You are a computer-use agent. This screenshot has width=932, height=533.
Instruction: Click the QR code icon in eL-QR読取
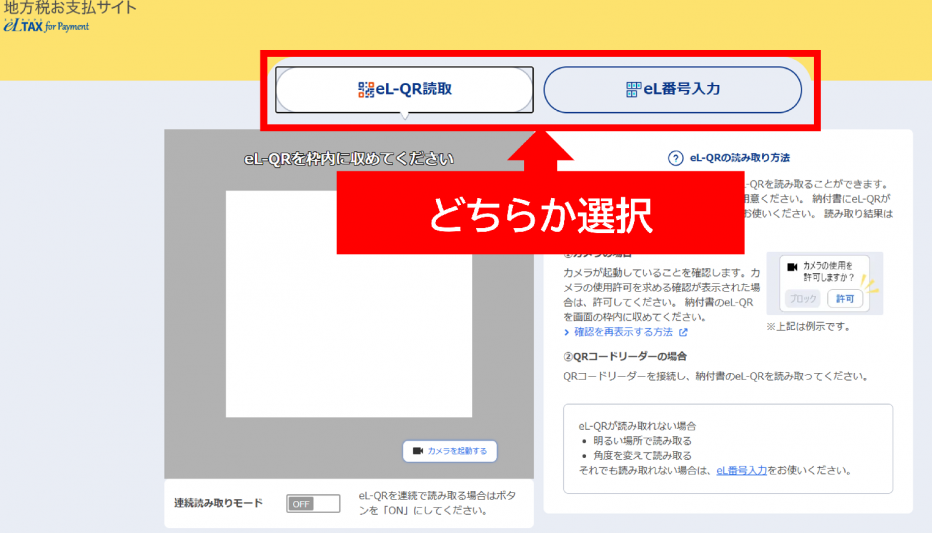(366, 90)
